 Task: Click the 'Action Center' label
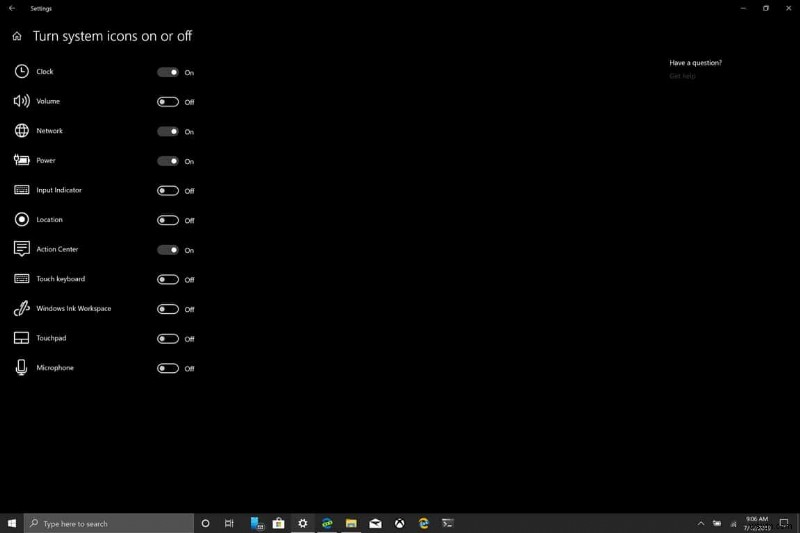(57, 249)
